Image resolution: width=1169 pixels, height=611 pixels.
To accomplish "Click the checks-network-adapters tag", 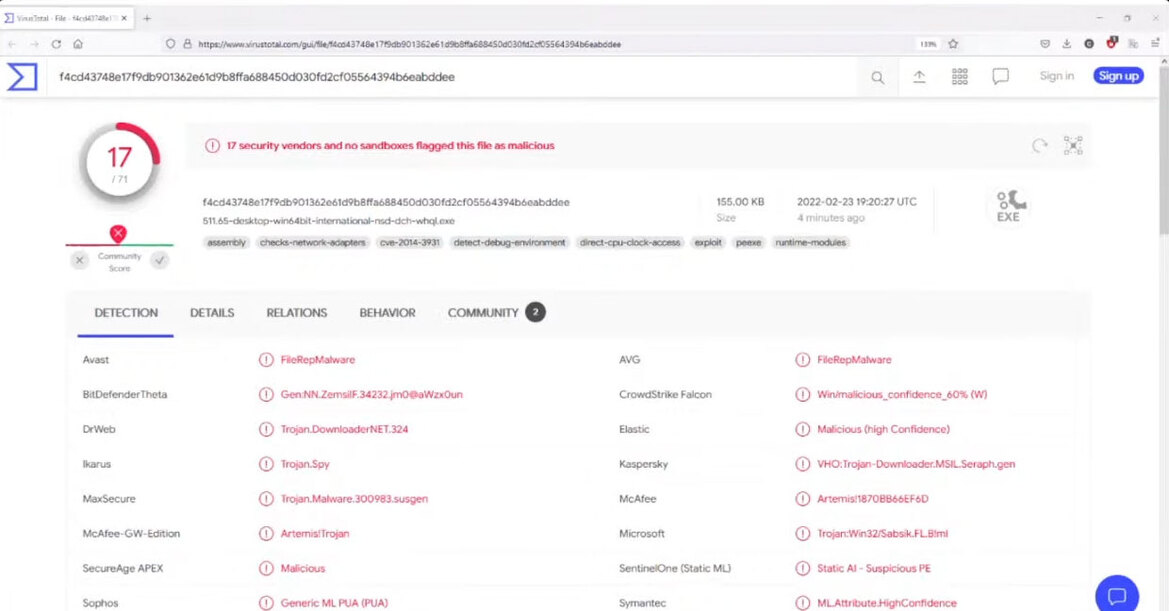I will click(312, 242).
